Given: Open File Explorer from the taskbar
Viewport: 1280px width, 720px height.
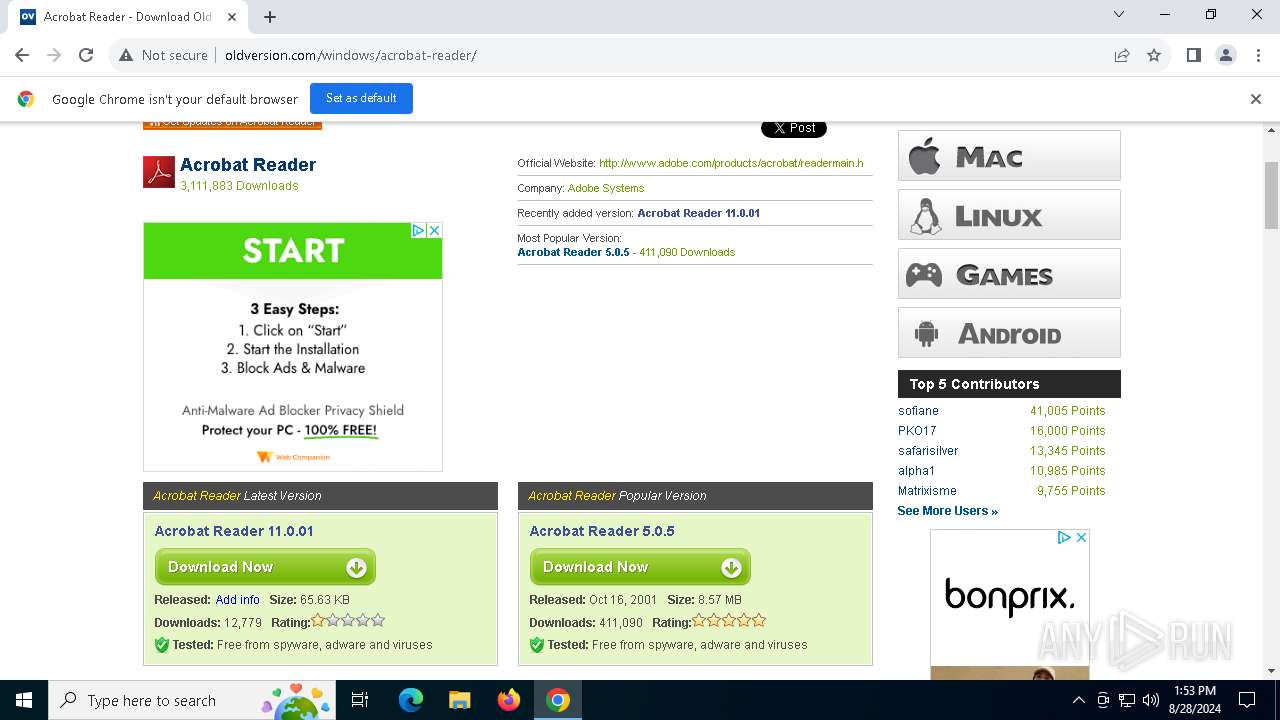Looking at the screenshot, I should (x=460, y=700).
